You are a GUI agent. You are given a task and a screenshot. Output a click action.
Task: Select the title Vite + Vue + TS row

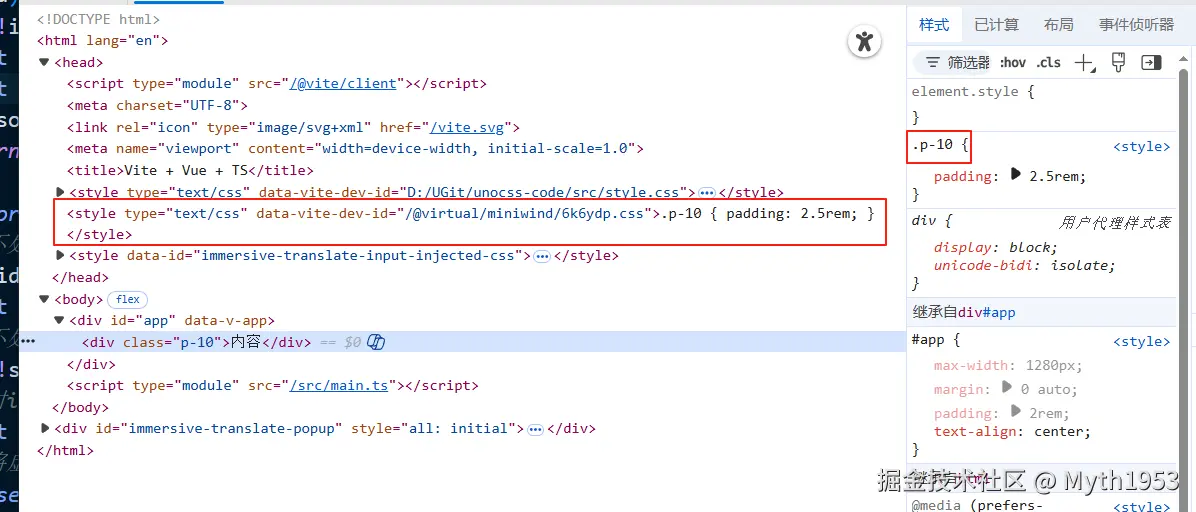click(190, 170)
